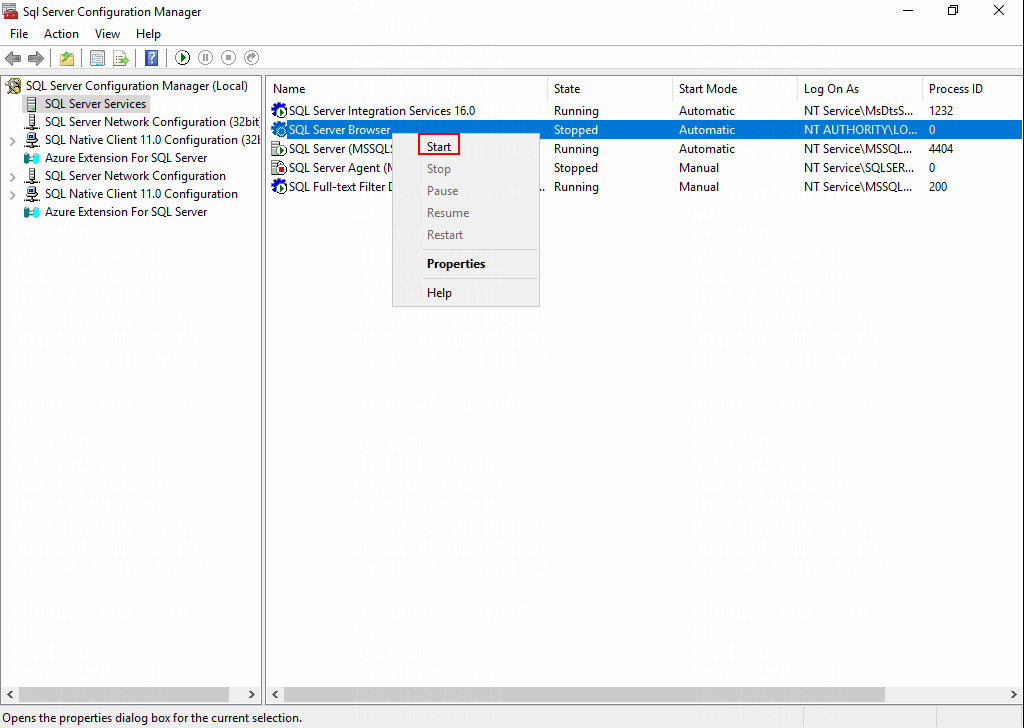This screenshot has height=728, width=1024.
Task: Click the "NT Service\SQLSER..." log on cell
Action: coord(859,168)
